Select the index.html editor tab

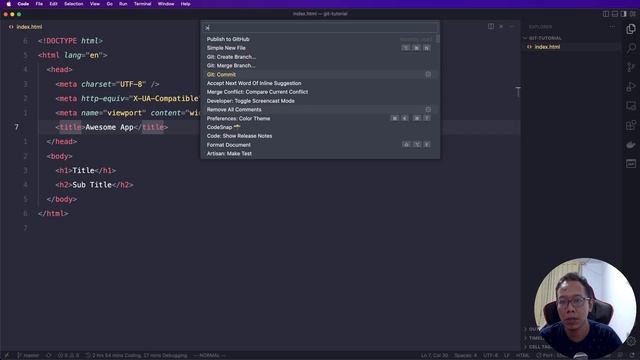(26, 27)
